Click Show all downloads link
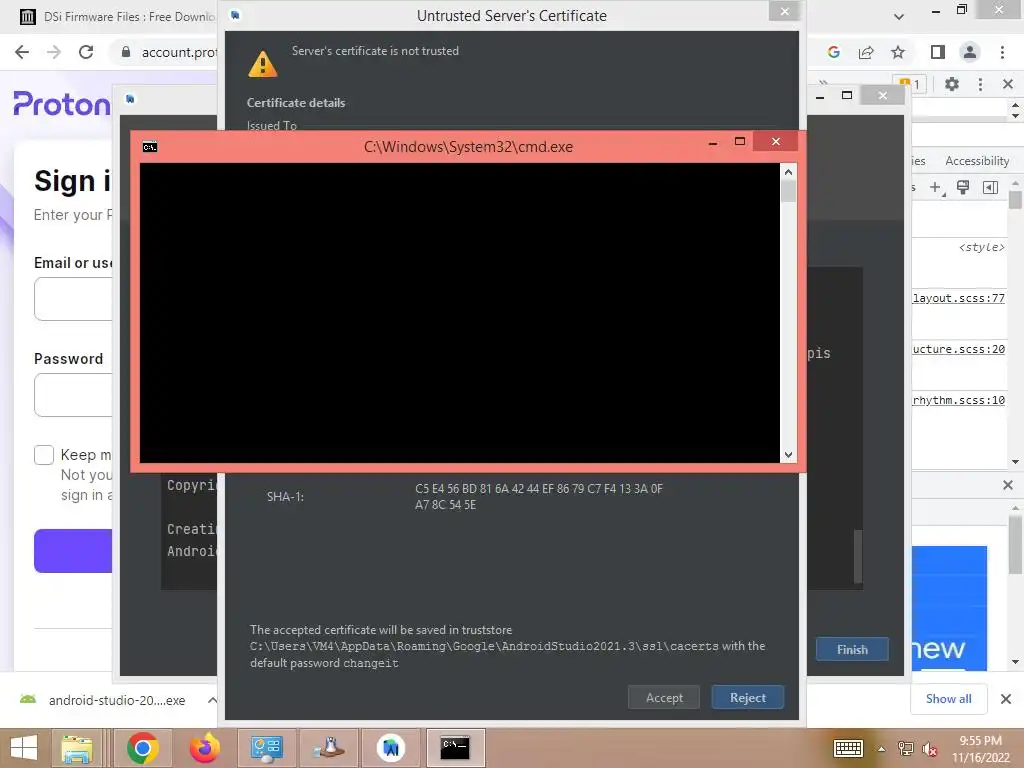This screenshot has width=1024, height=768. tap(948, 699)
